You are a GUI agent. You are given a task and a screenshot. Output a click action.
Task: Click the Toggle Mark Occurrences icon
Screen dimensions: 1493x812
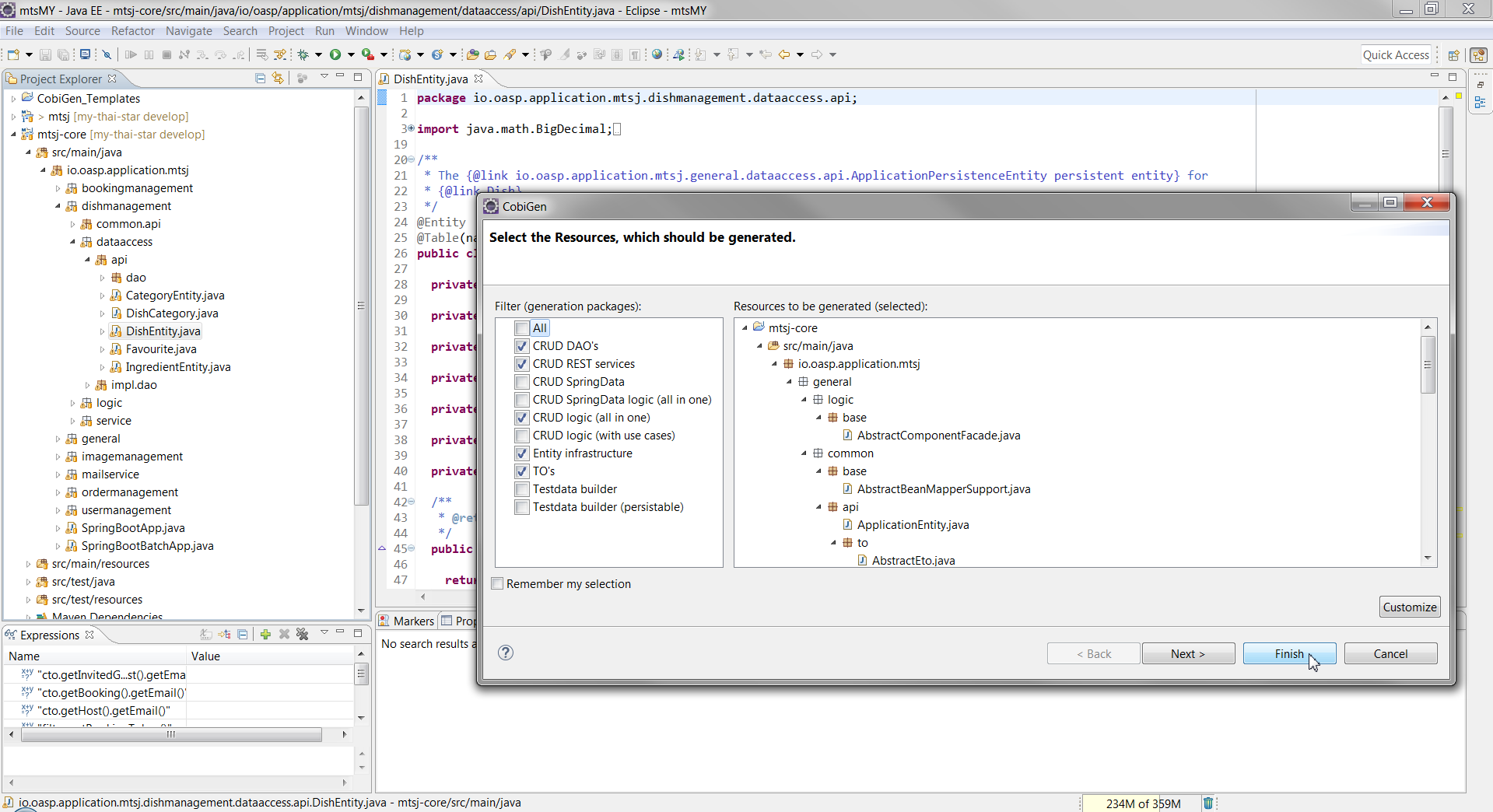point(564,54)
